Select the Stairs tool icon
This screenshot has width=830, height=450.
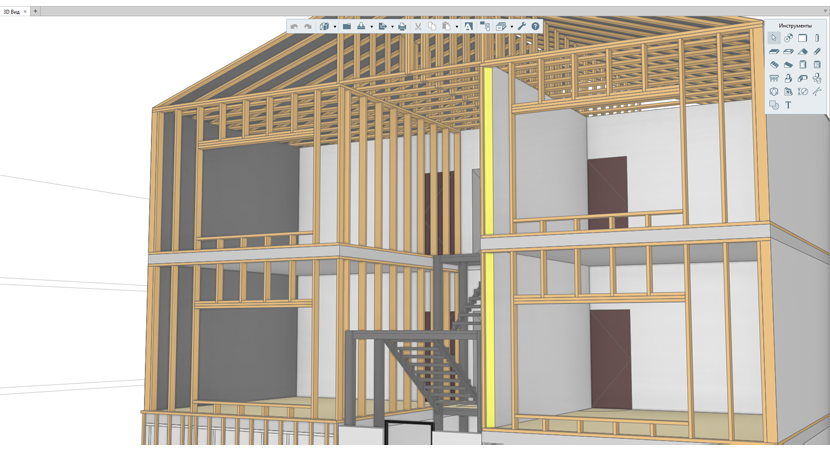click(774, 65)
